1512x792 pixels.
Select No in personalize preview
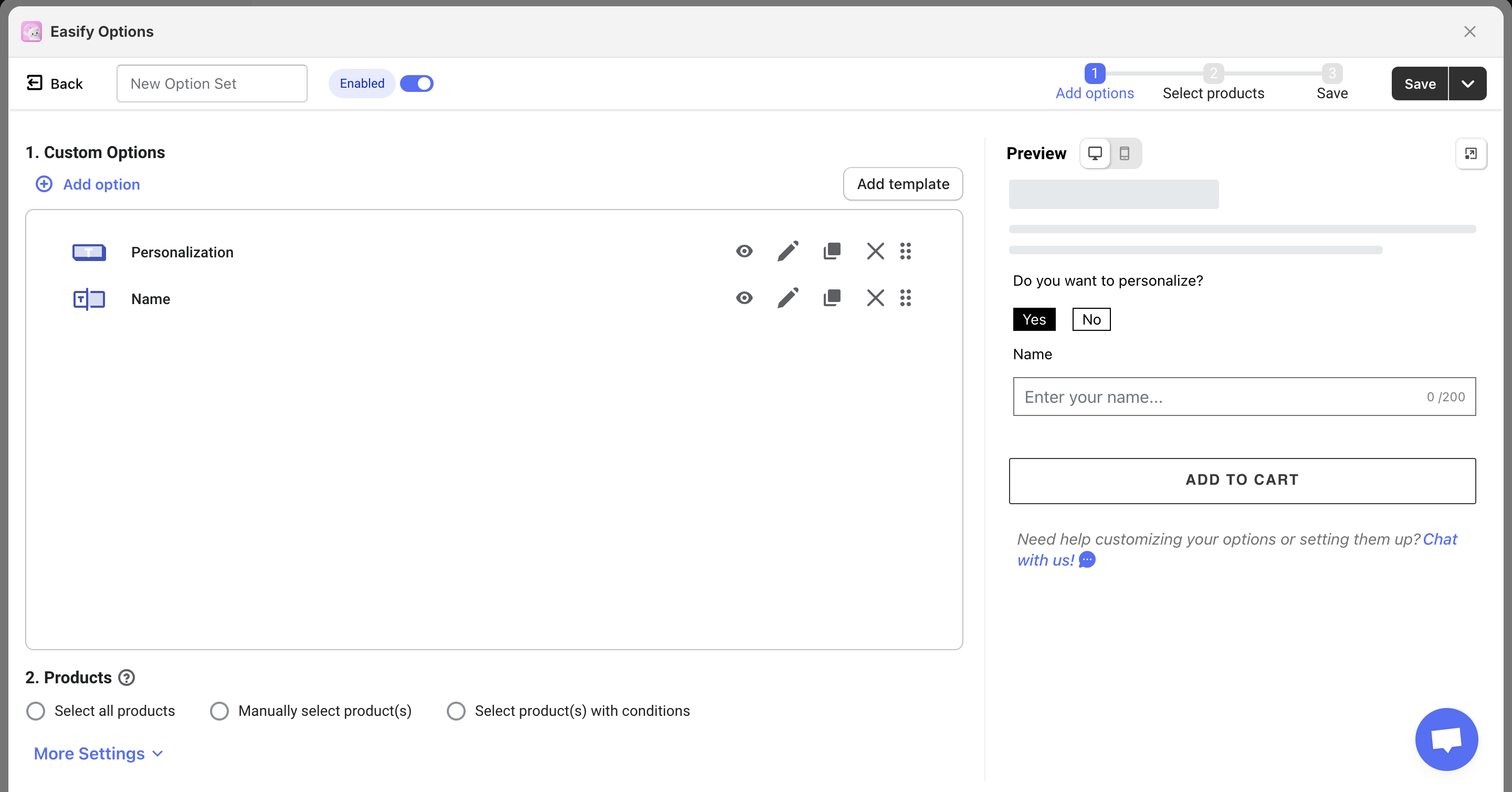(x=1091, y=319)
